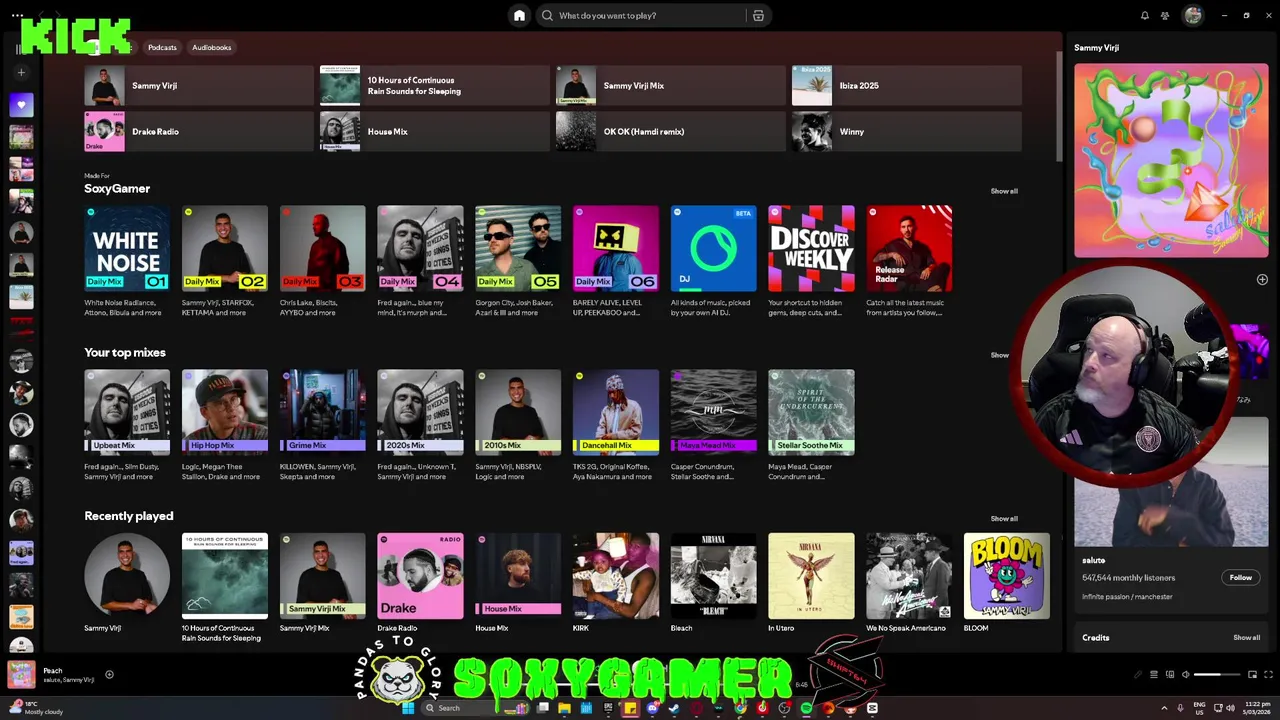Add Peach to Liked Songs from player bar
Image resolution: width=1280 pixels, height=720 pixels.
(x=109, y=674)
